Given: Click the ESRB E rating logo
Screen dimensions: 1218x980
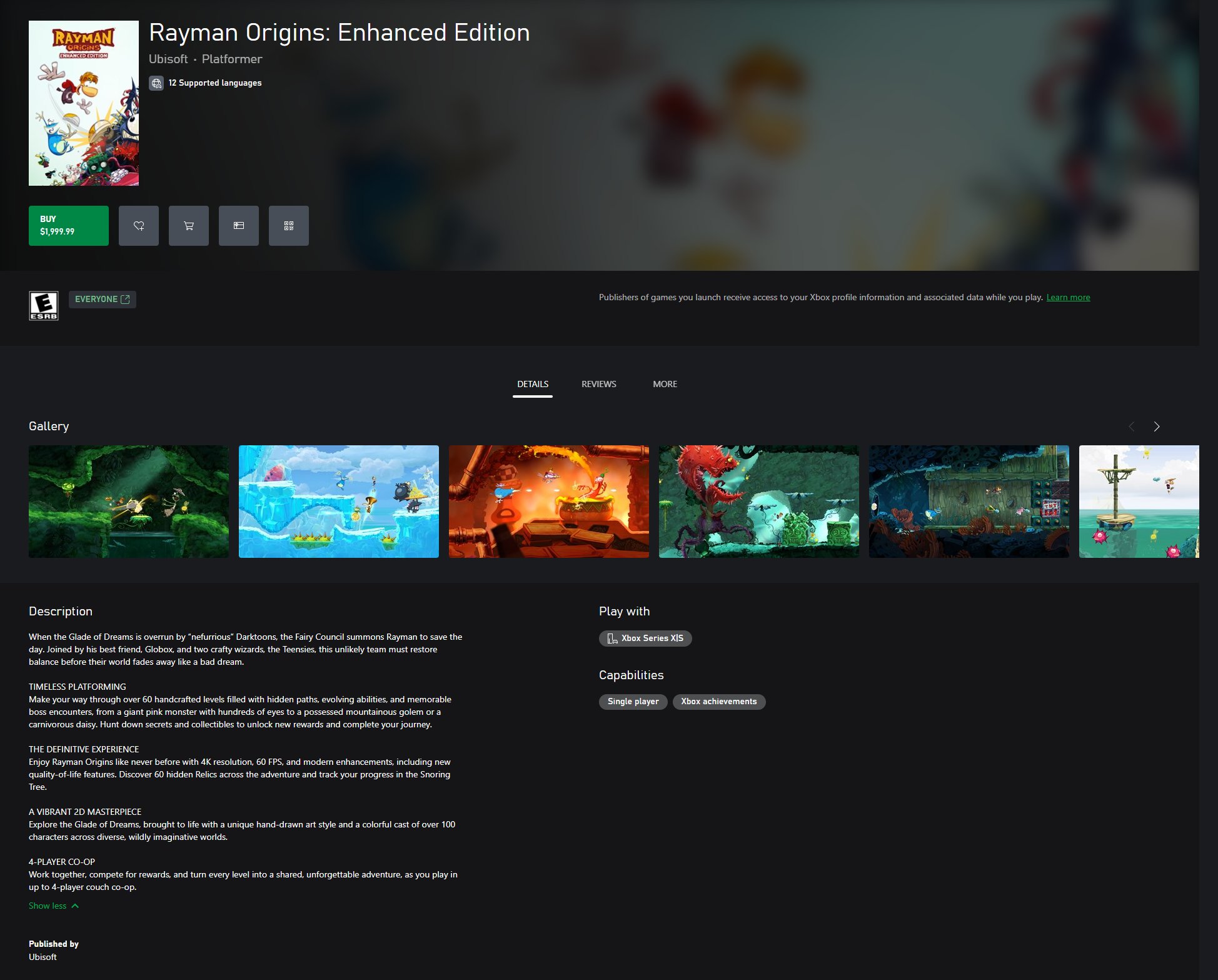Looking at the screenshot, I should coord(44,306).
